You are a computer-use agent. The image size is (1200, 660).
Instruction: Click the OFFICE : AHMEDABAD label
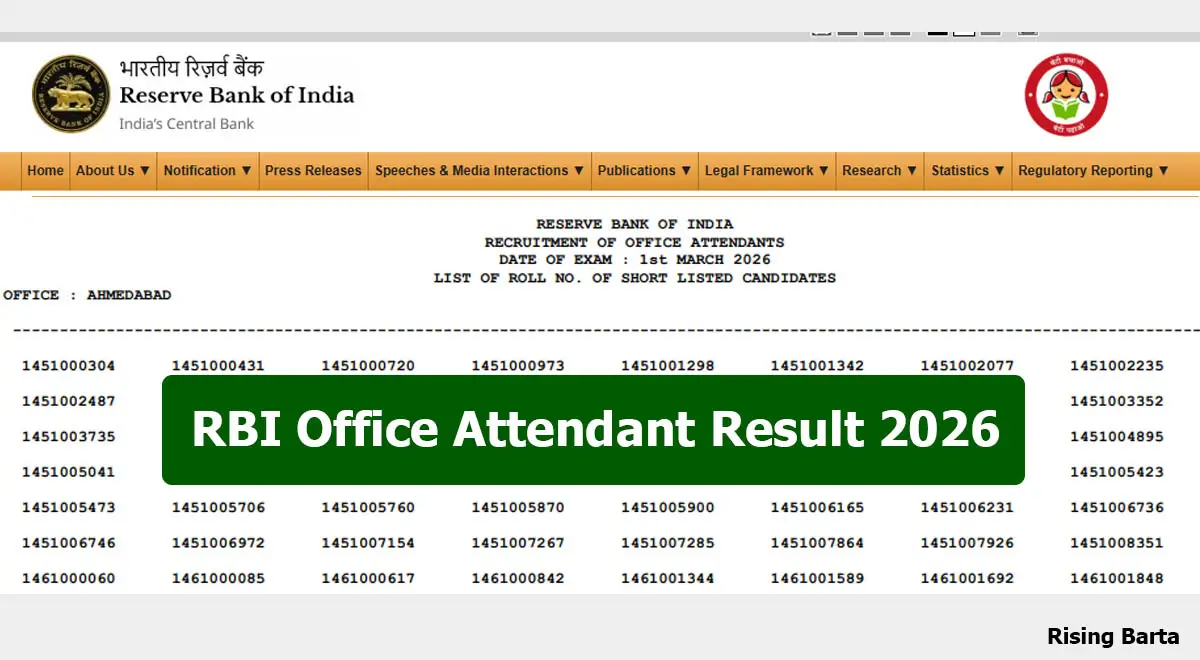coord(87,296)
